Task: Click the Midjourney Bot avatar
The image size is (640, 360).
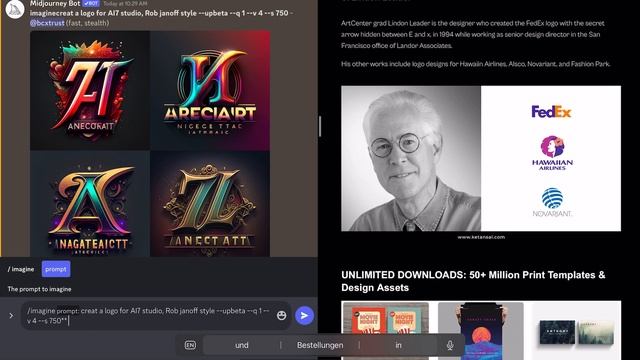Action: point(15,9)
